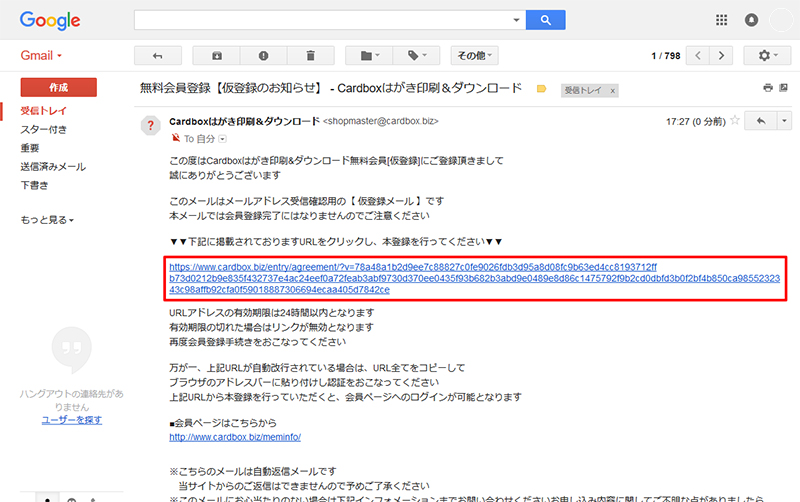Open the search options dropdown arrow
This screenshot has width=800, height=502.
coord(516,20)
